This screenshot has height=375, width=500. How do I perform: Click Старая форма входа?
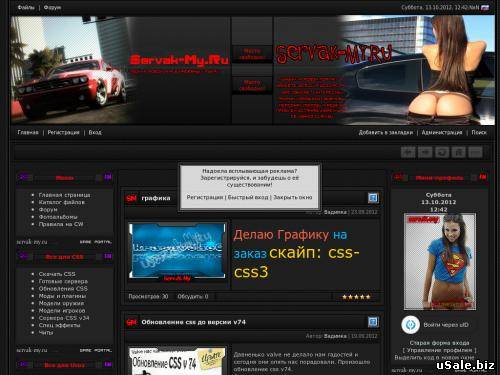(x=439, y=343)
